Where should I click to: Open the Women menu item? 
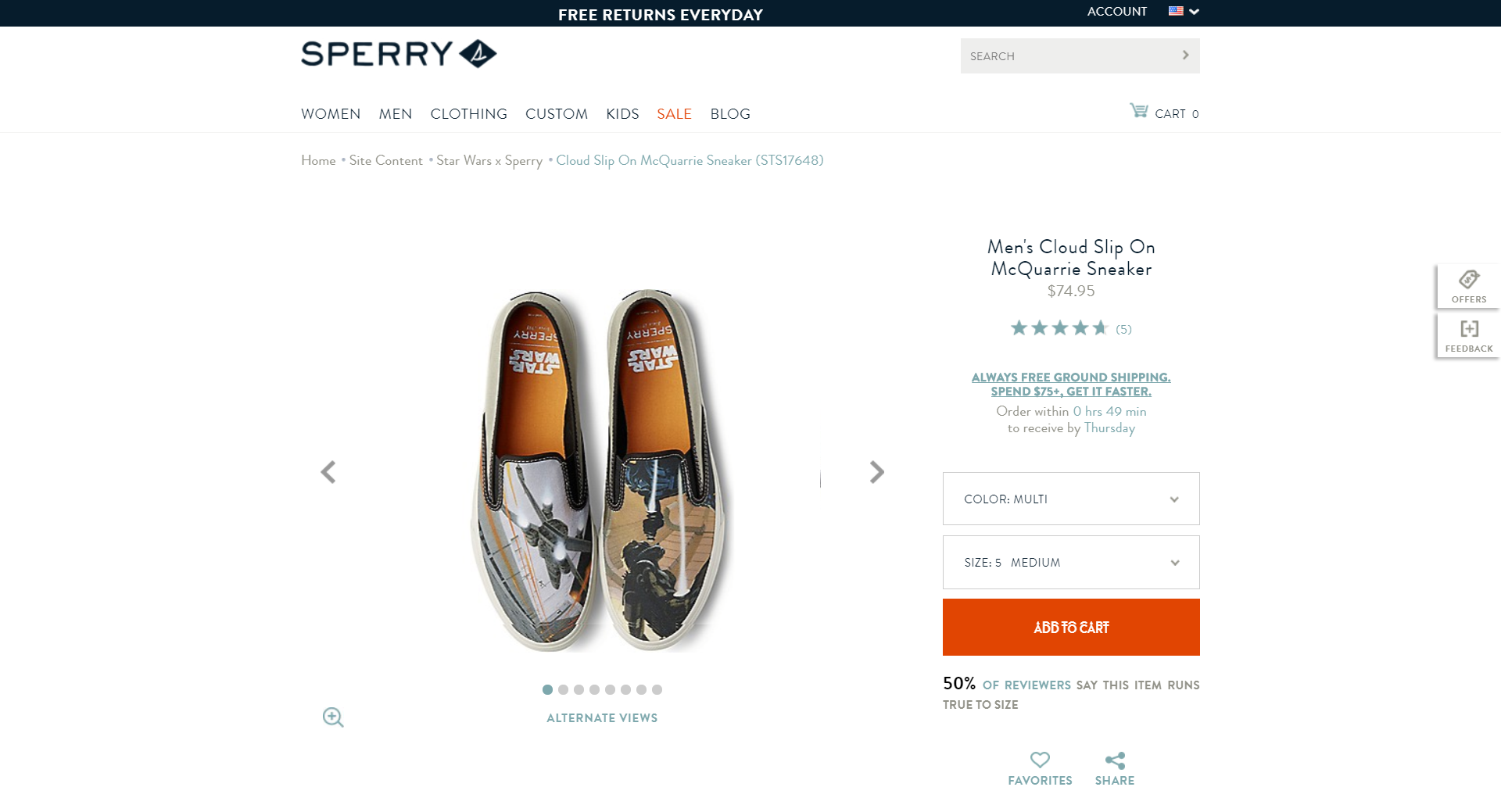point(331,114)
